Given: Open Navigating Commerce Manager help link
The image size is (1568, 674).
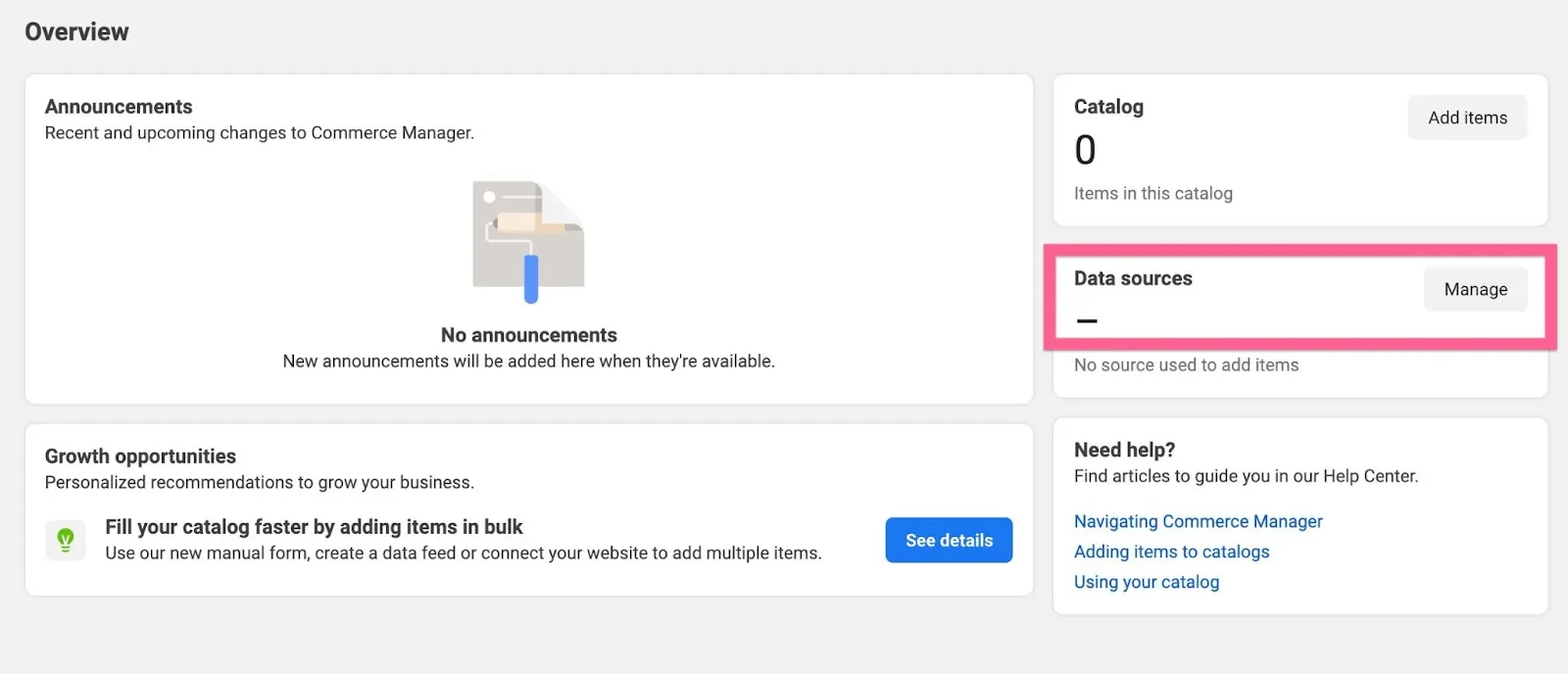Looking at the screenshot, I should [1198, 521].
